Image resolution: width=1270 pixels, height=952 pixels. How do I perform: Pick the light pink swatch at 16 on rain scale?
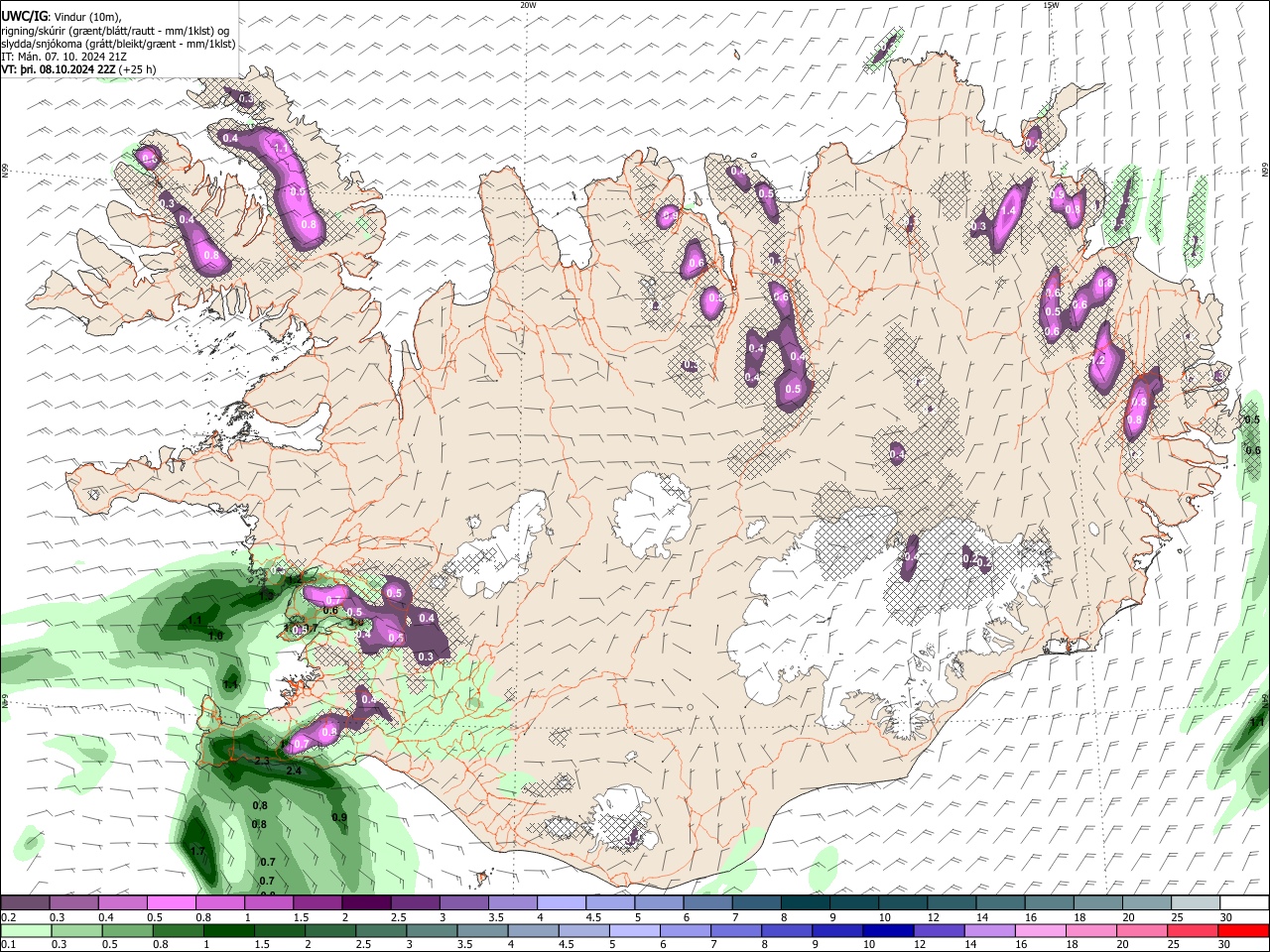[1039, 930]
